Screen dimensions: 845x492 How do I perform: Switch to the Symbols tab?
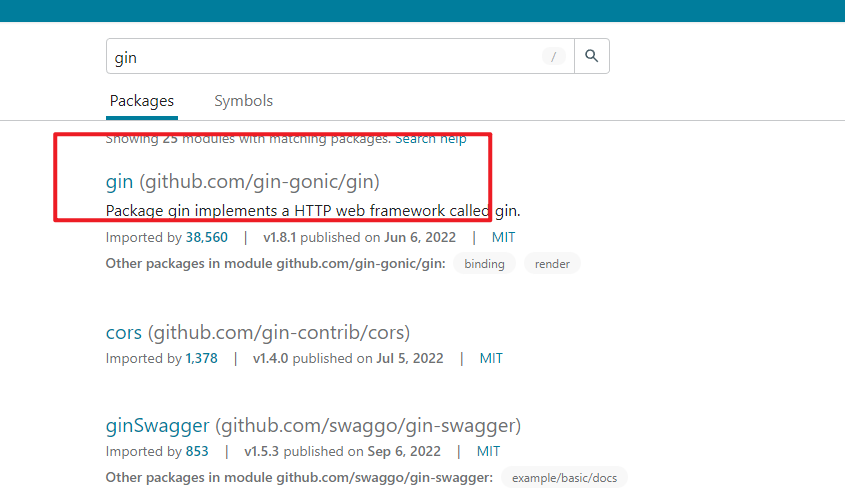[x=244, y=101]
